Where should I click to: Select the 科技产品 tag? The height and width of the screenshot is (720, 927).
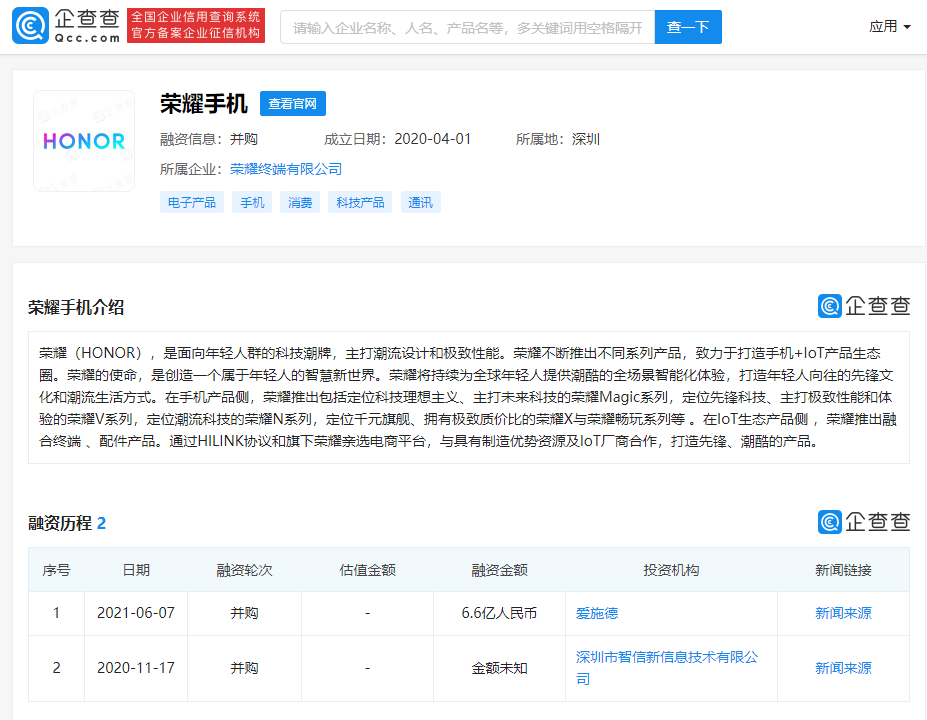360,202
